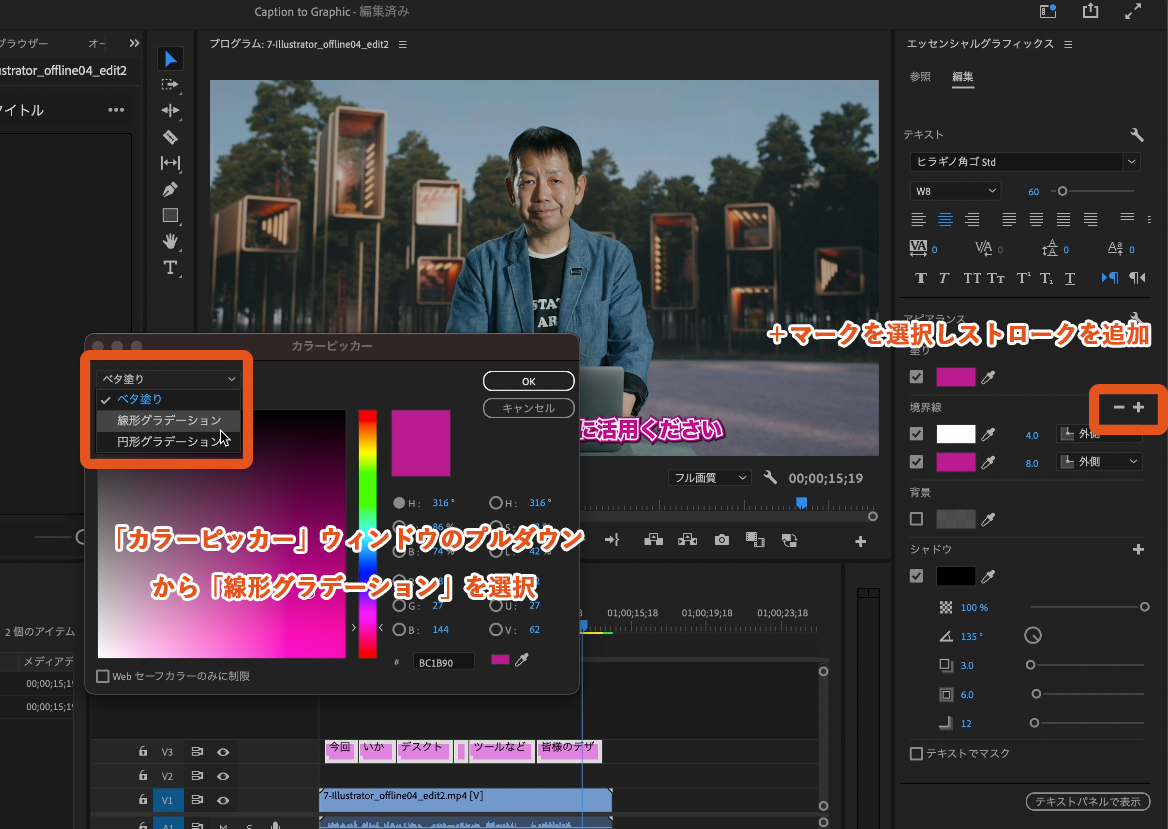Switch to the 参照 tab
This screenshot has height=829, width=1168.
[920, 77]
